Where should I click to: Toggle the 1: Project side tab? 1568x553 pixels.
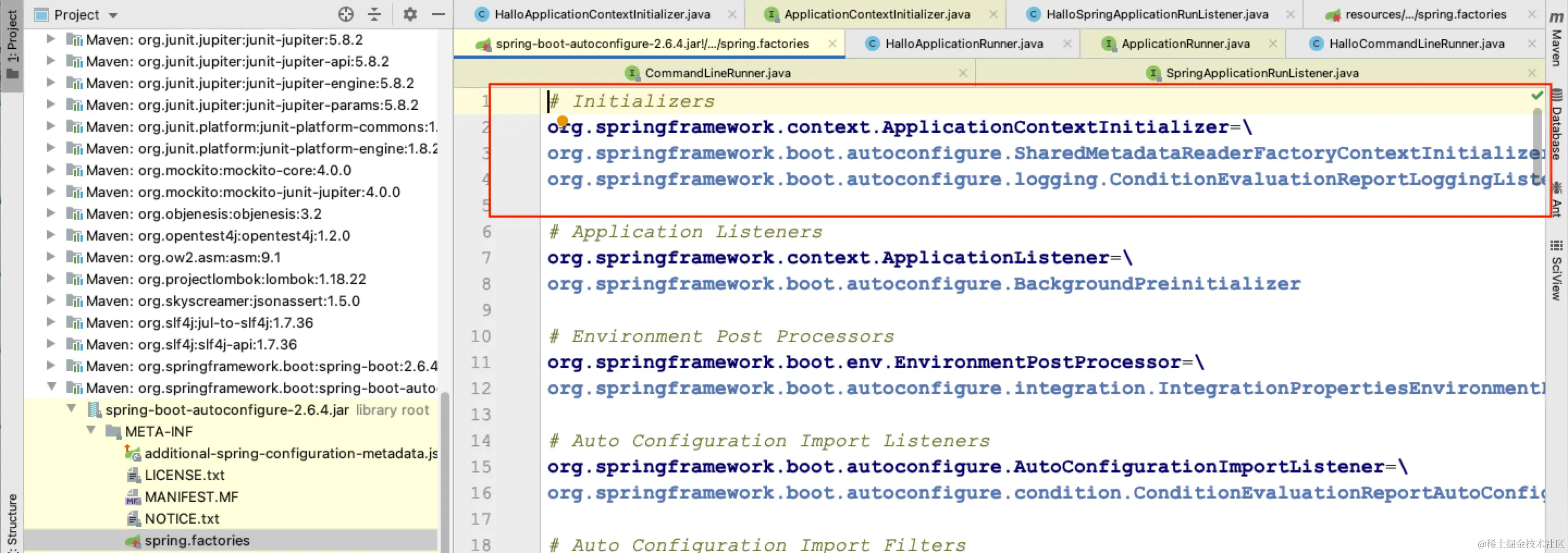11,45
